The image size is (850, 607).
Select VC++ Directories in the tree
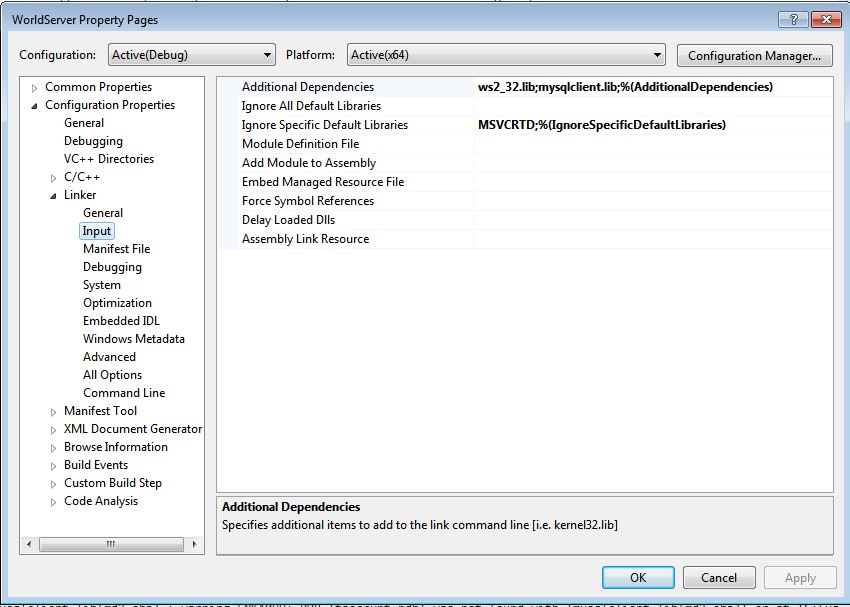pyautogui.click(x=109, y=159)
